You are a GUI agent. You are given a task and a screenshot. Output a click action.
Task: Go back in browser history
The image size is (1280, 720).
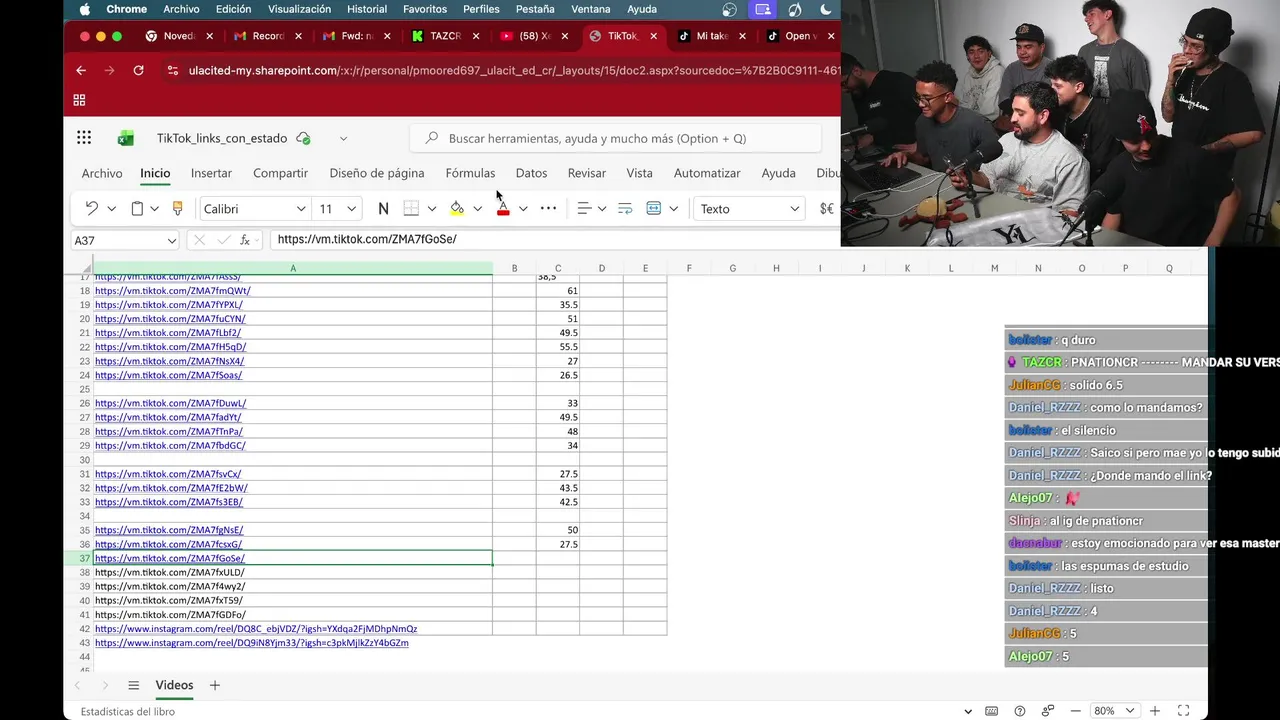[x=81, y=70]
